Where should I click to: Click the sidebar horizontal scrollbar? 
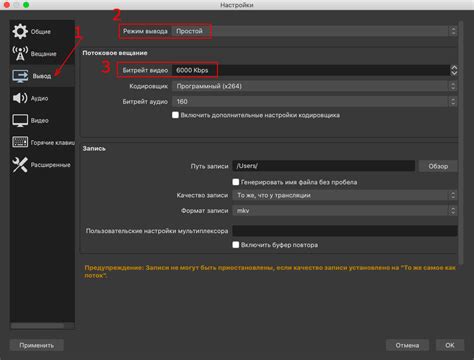37,325
